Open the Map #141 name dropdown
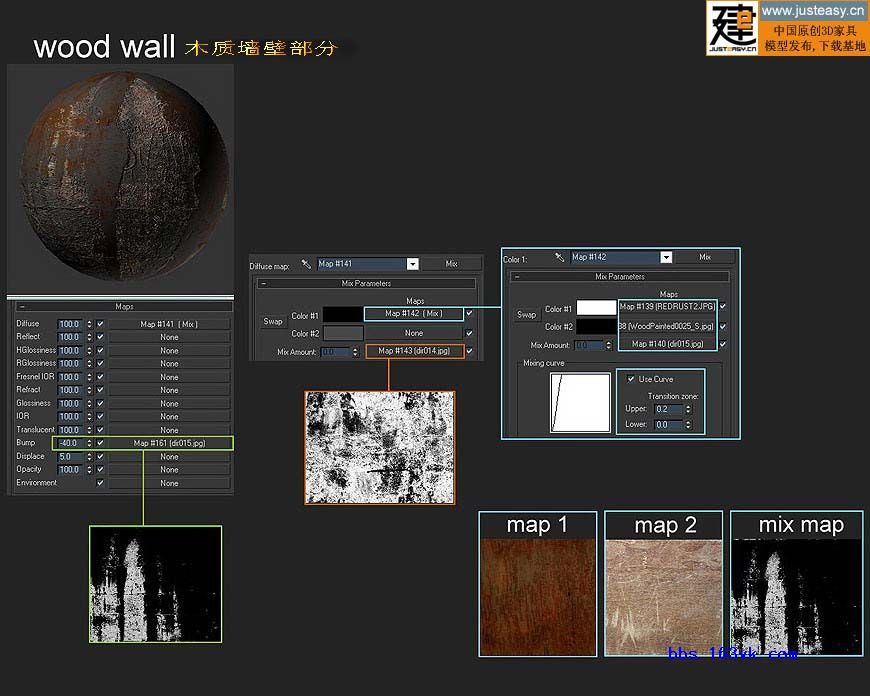 tap(413, 264)
